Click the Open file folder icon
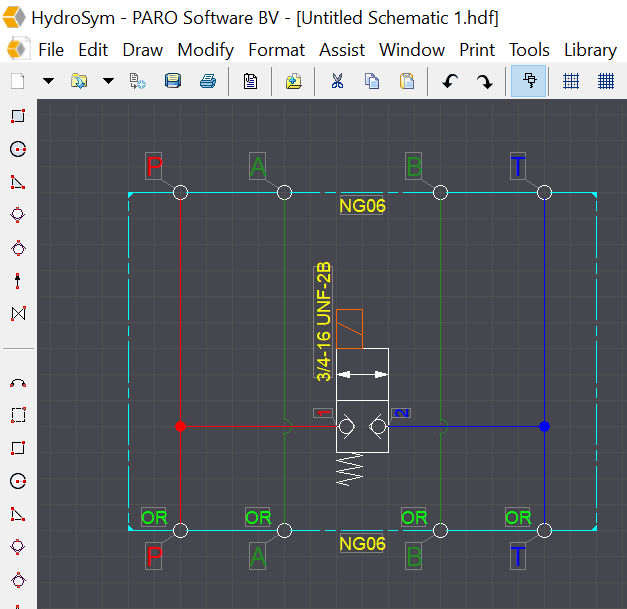Screen dimensions: 627x609 pyautogui.click(x=79, y=81)
